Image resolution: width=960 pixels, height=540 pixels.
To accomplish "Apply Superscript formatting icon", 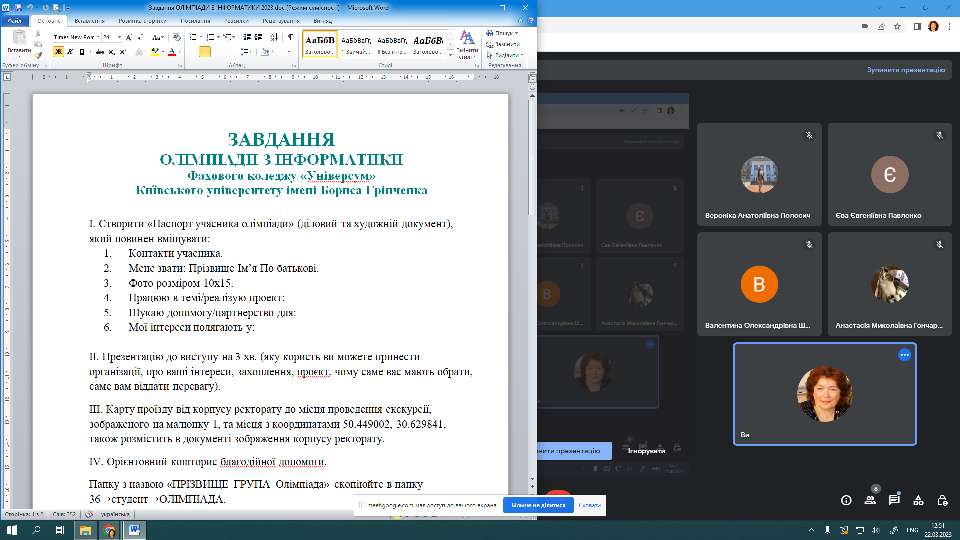I will 122,52.
